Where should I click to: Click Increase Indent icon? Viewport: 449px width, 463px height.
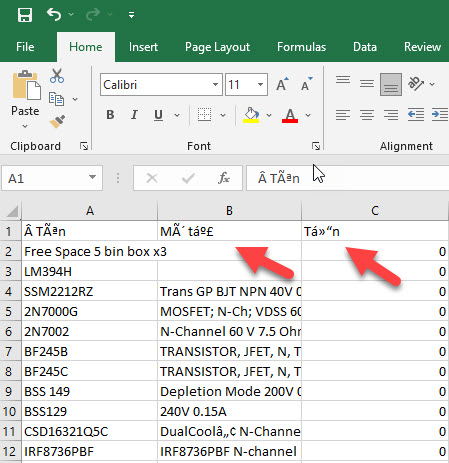(x=440, y=114)
